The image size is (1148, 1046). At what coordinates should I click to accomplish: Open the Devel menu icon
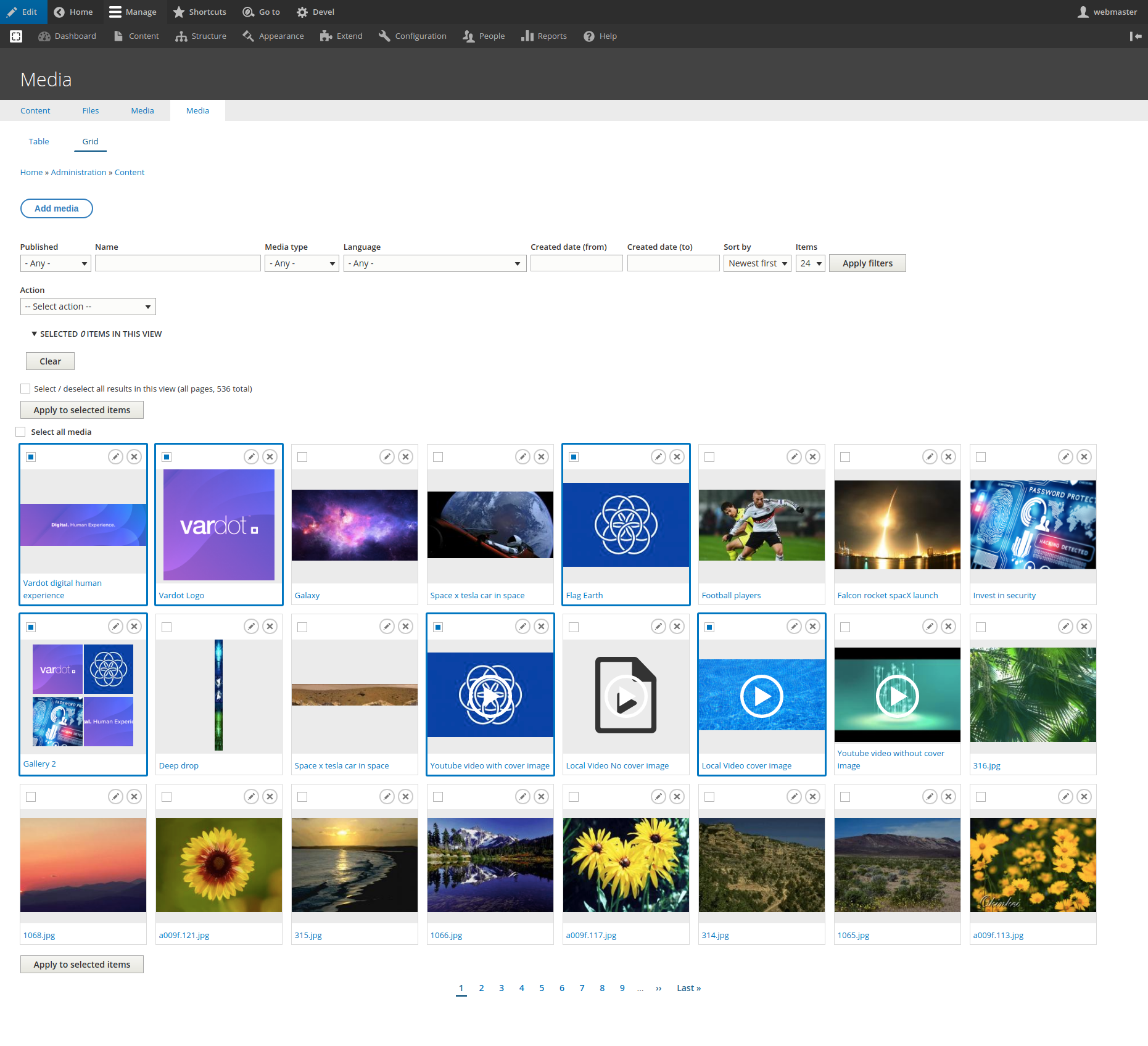(x=302, y=12)
